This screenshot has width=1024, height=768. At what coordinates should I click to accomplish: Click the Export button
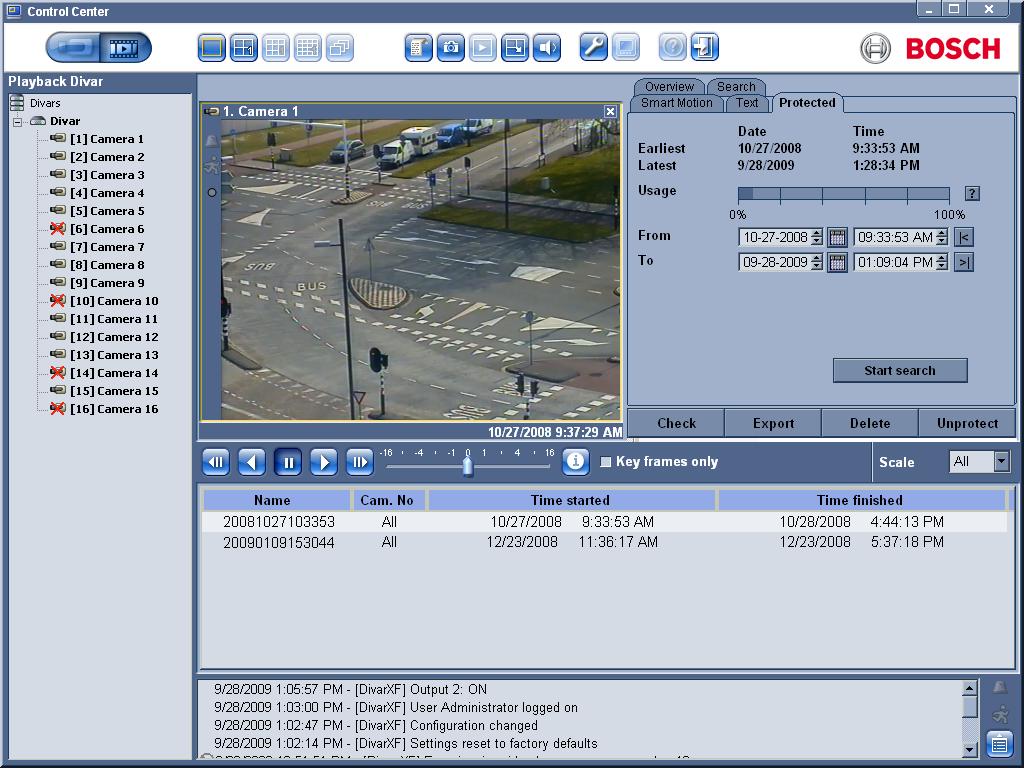[x=773, y=423]
